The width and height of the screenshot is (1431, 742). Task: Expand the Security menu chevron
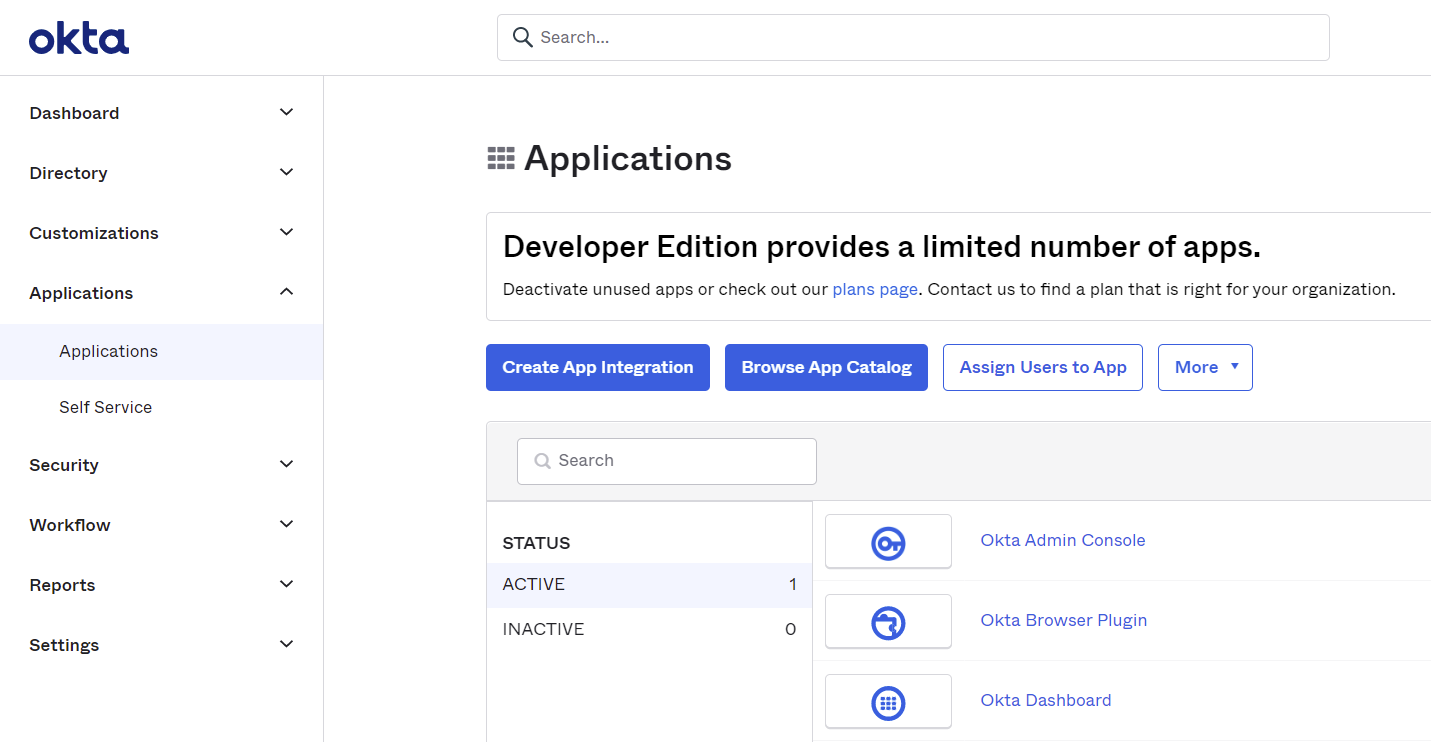(x=287, y=464)
